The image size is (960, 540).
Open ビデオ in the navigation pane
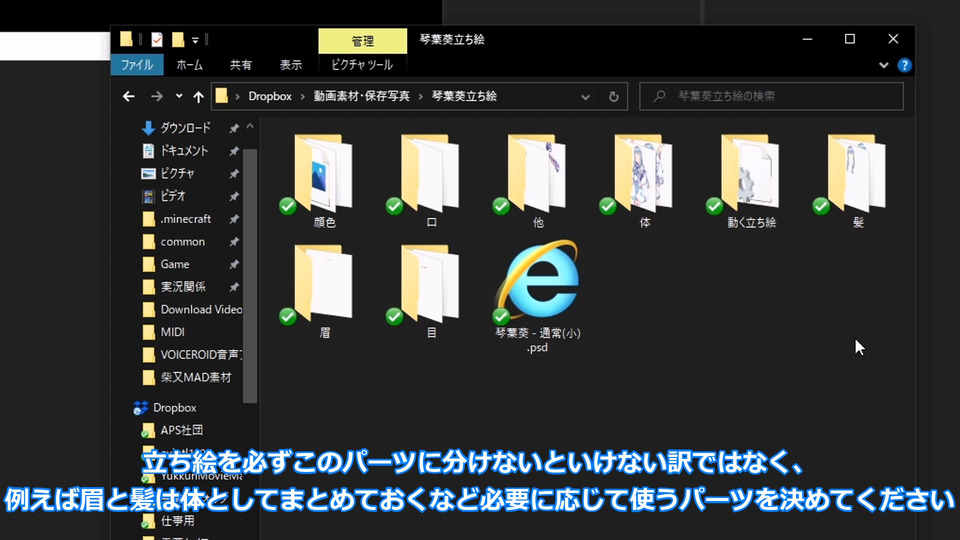pos(173,196)
